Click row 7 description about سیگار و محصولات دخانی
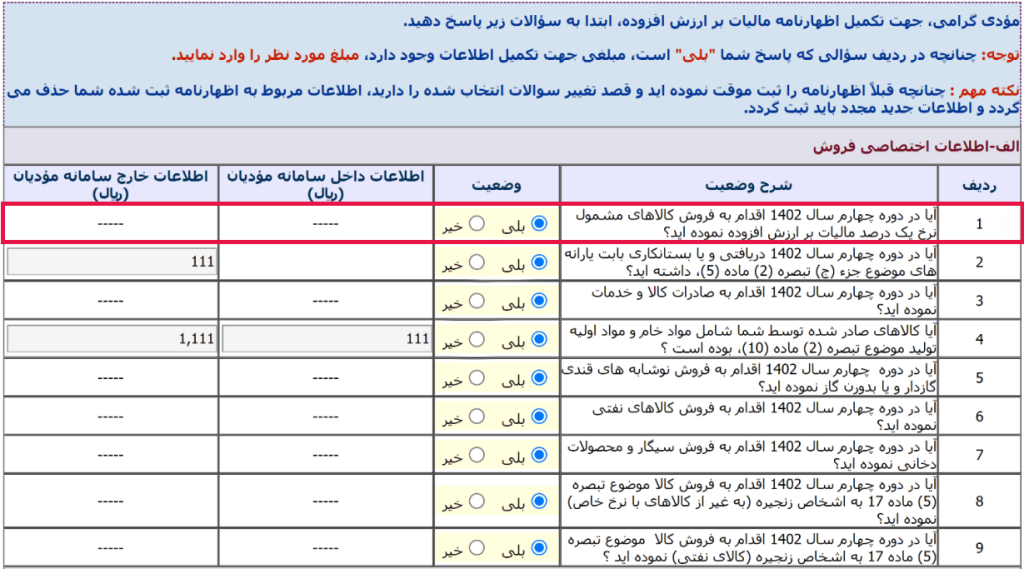 [x=752, y=455]
